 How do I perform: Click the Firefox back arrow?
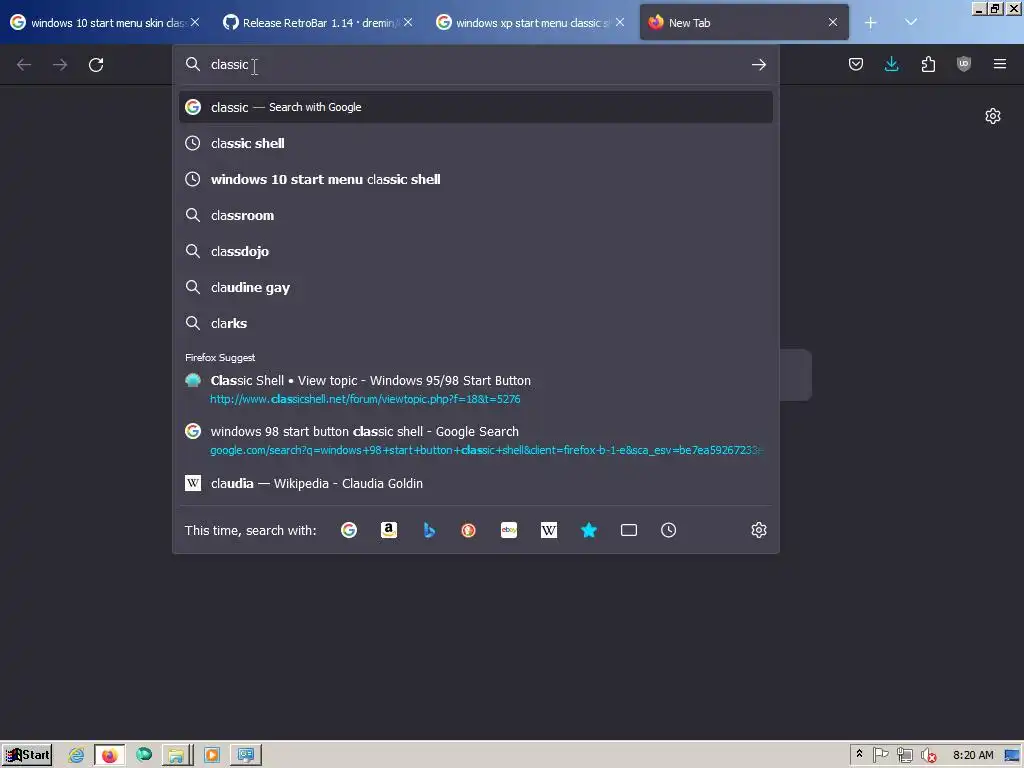tap(24, 65)
